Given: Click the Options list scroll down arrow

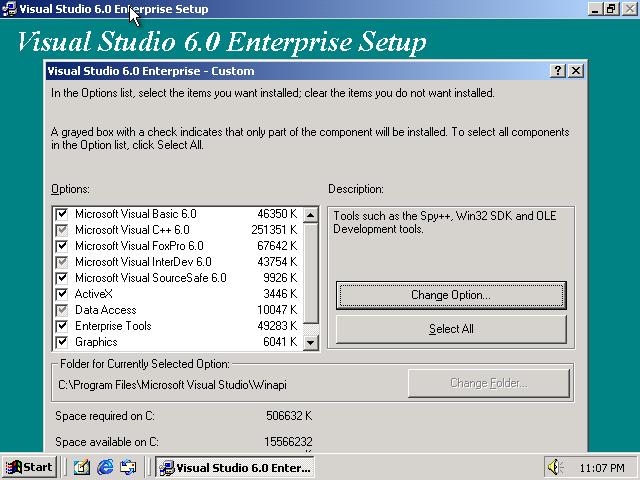Looking at the screenshot, I should [311, 342].
